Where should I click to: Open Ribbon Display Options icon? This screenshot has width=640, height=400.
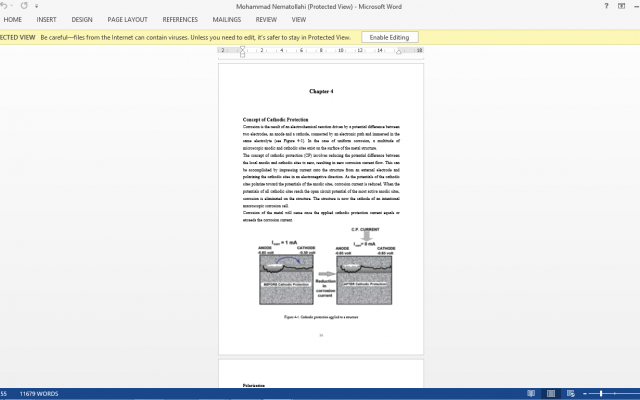point(621,6)
